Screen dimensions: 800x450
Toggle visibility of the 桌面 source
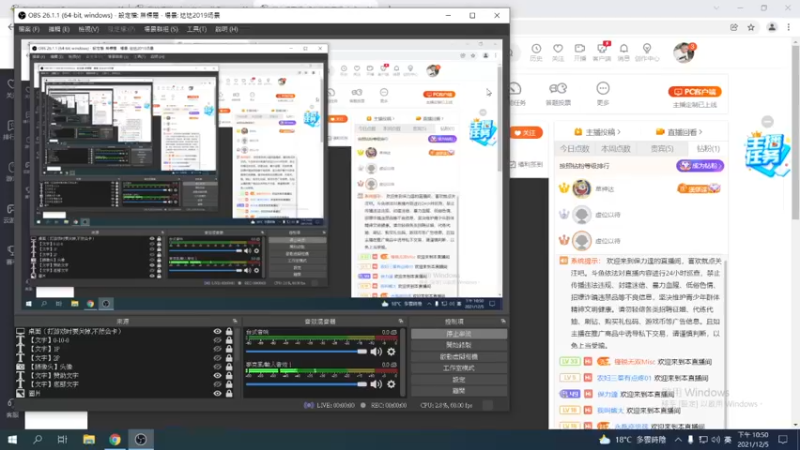pos(217,332)
